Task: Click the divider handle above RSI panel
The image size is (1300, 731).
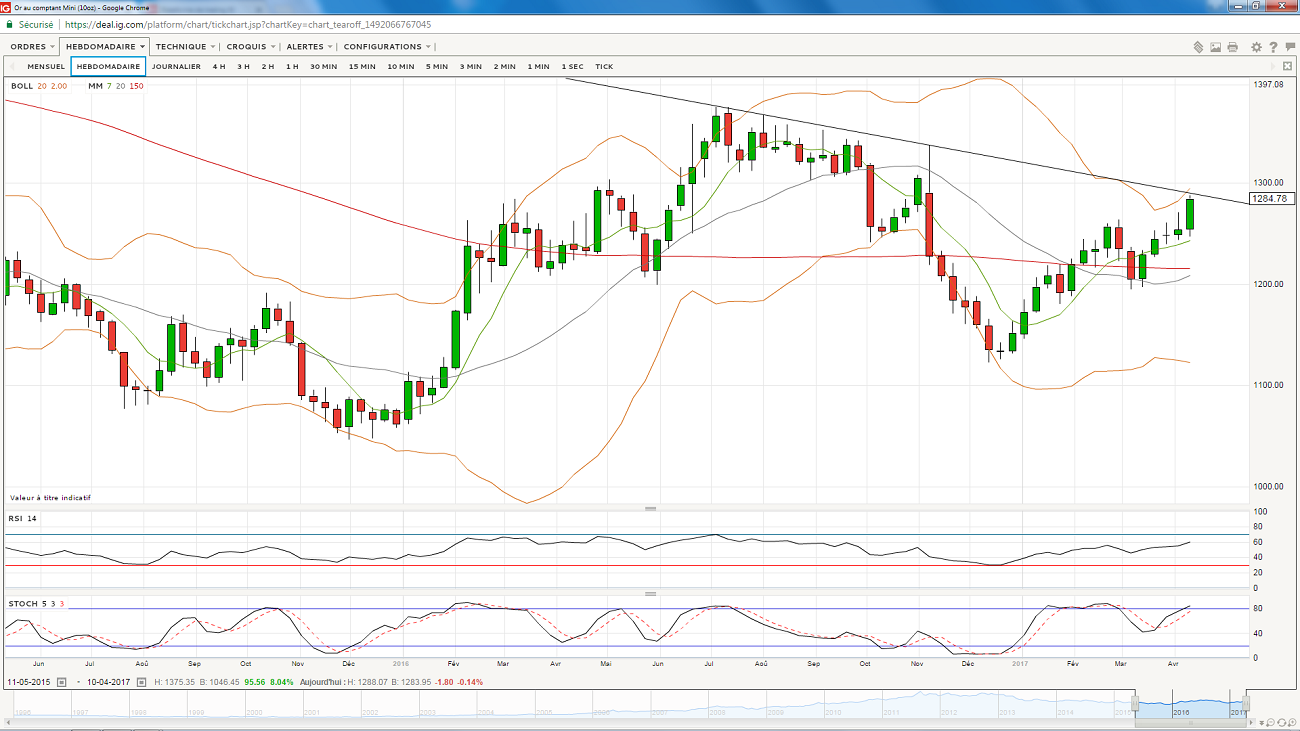Action: point(650,508)
